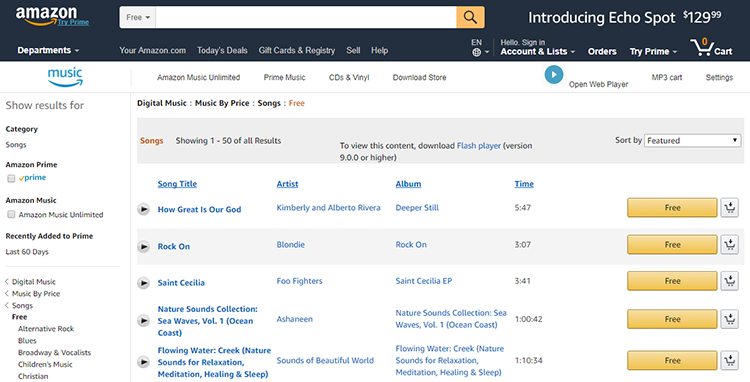This screenshot has height=382, width=750.
Task: Open Deeper Still album
Action: (417, 207)
